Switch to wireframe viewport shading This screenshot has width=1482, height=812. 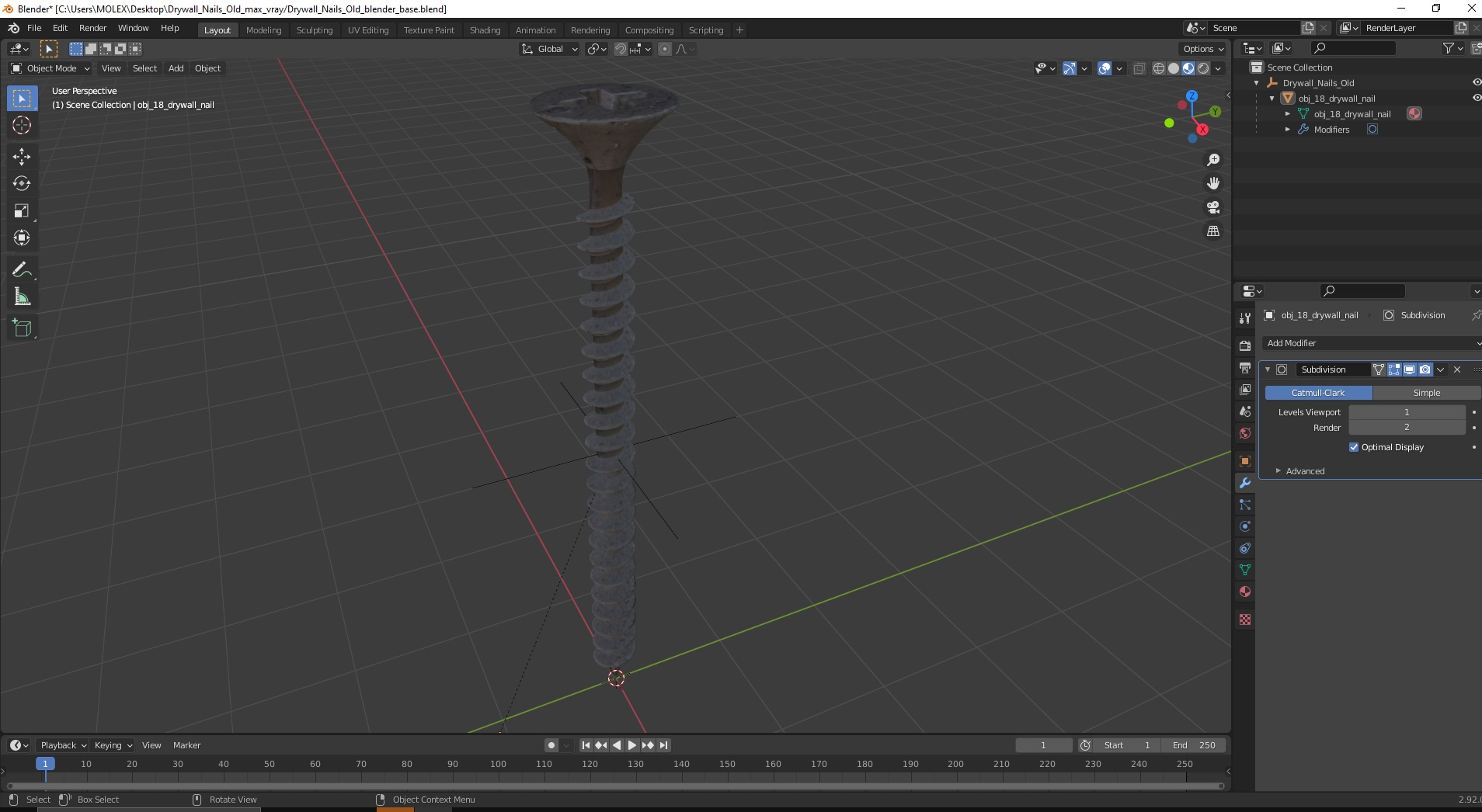[1159, 68]
